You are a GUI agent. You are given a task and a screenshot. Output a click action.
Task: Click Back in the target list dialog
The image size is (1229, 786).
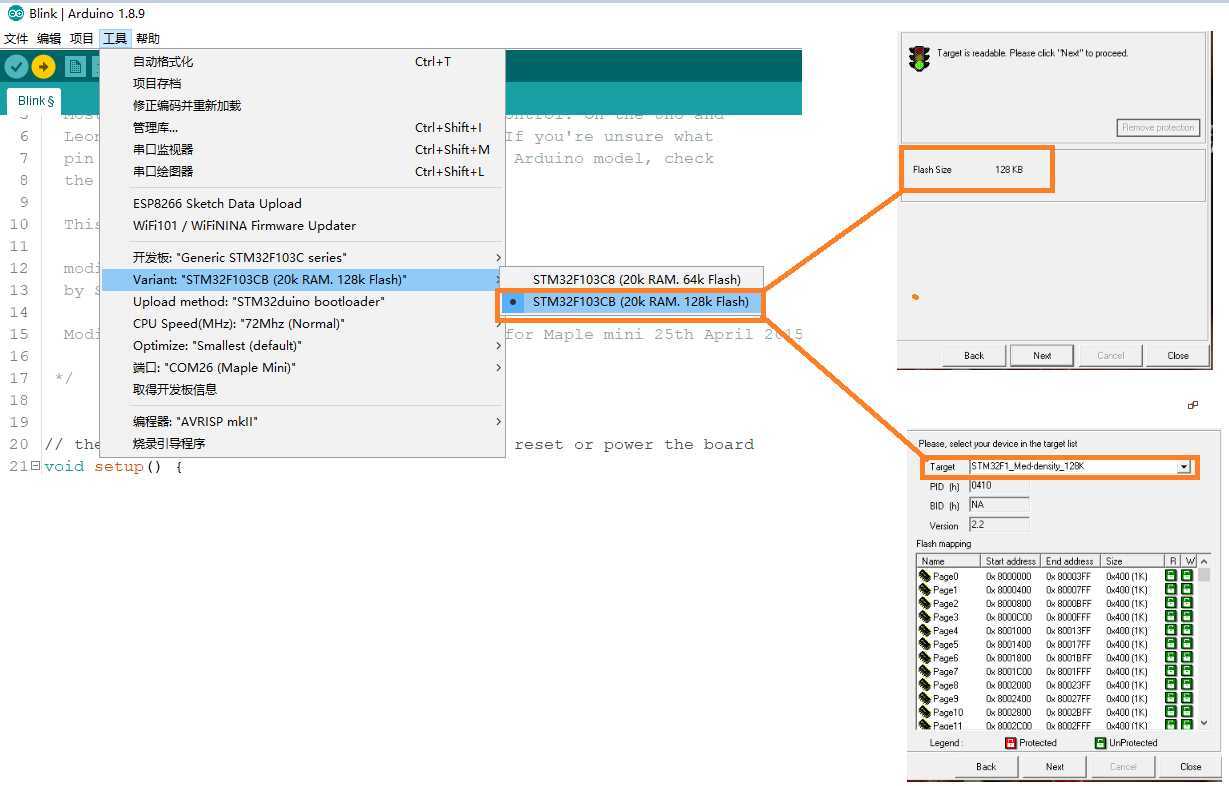[986, 767]
